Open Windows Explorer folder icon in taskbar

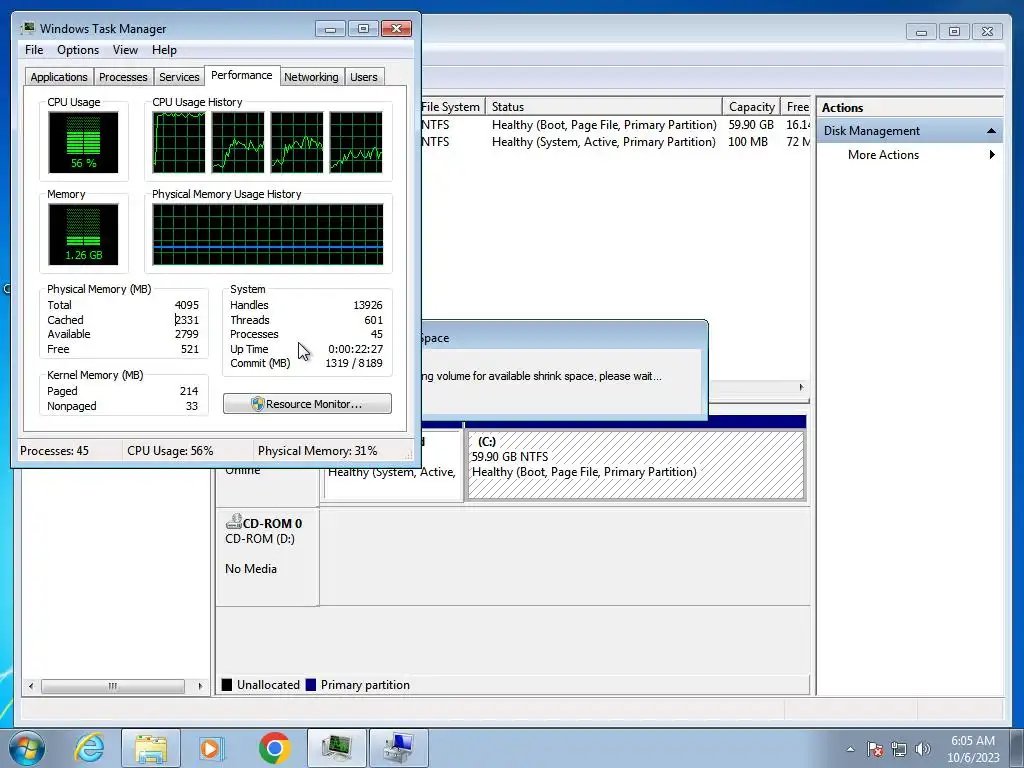[x=151, y=748]
